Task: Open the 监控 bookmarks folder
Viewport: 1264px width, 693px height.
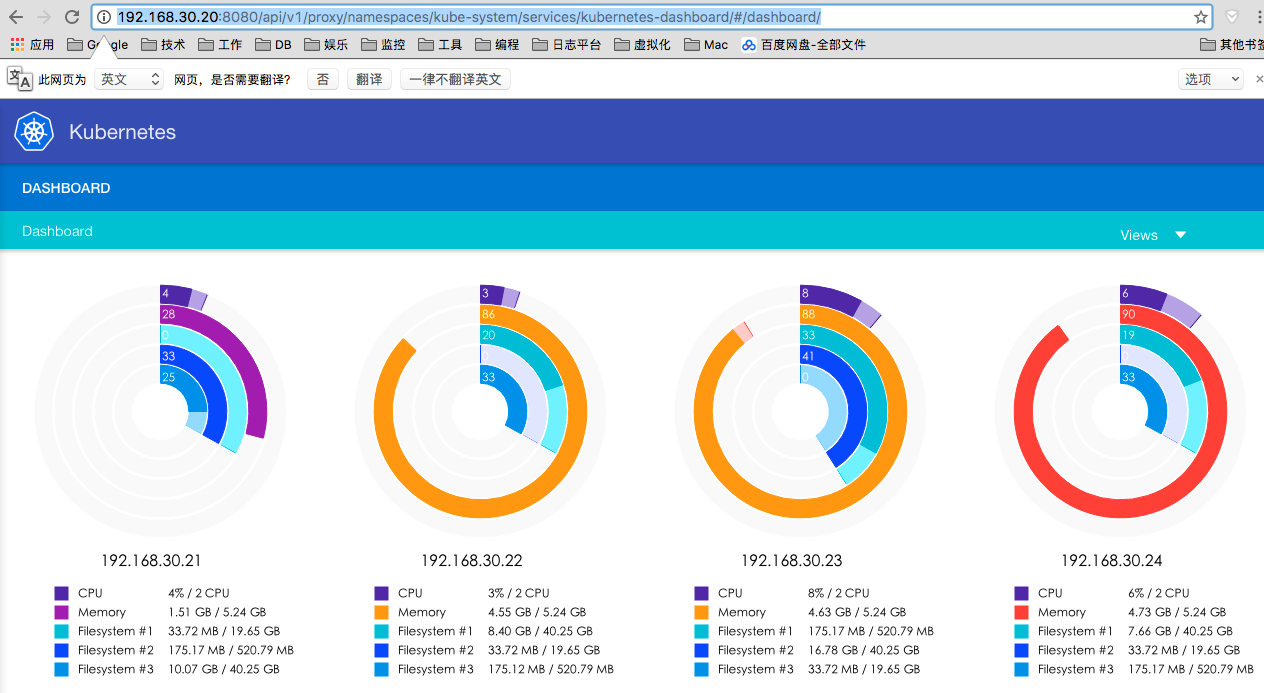Action: (x=383, y=45)
